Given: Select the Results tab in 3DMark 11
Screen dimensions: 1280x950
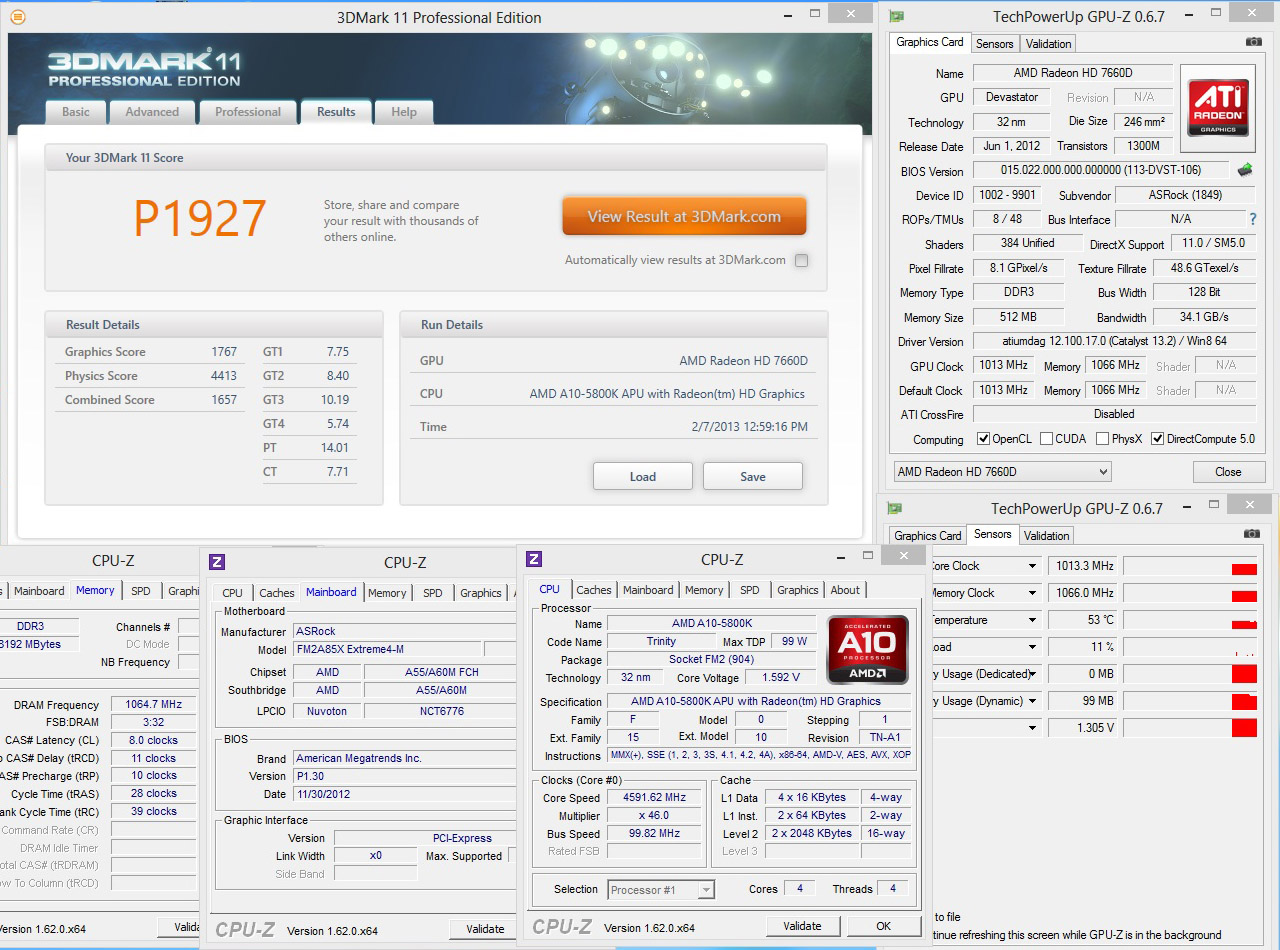Looking at the screenshot, I should 336,112.
